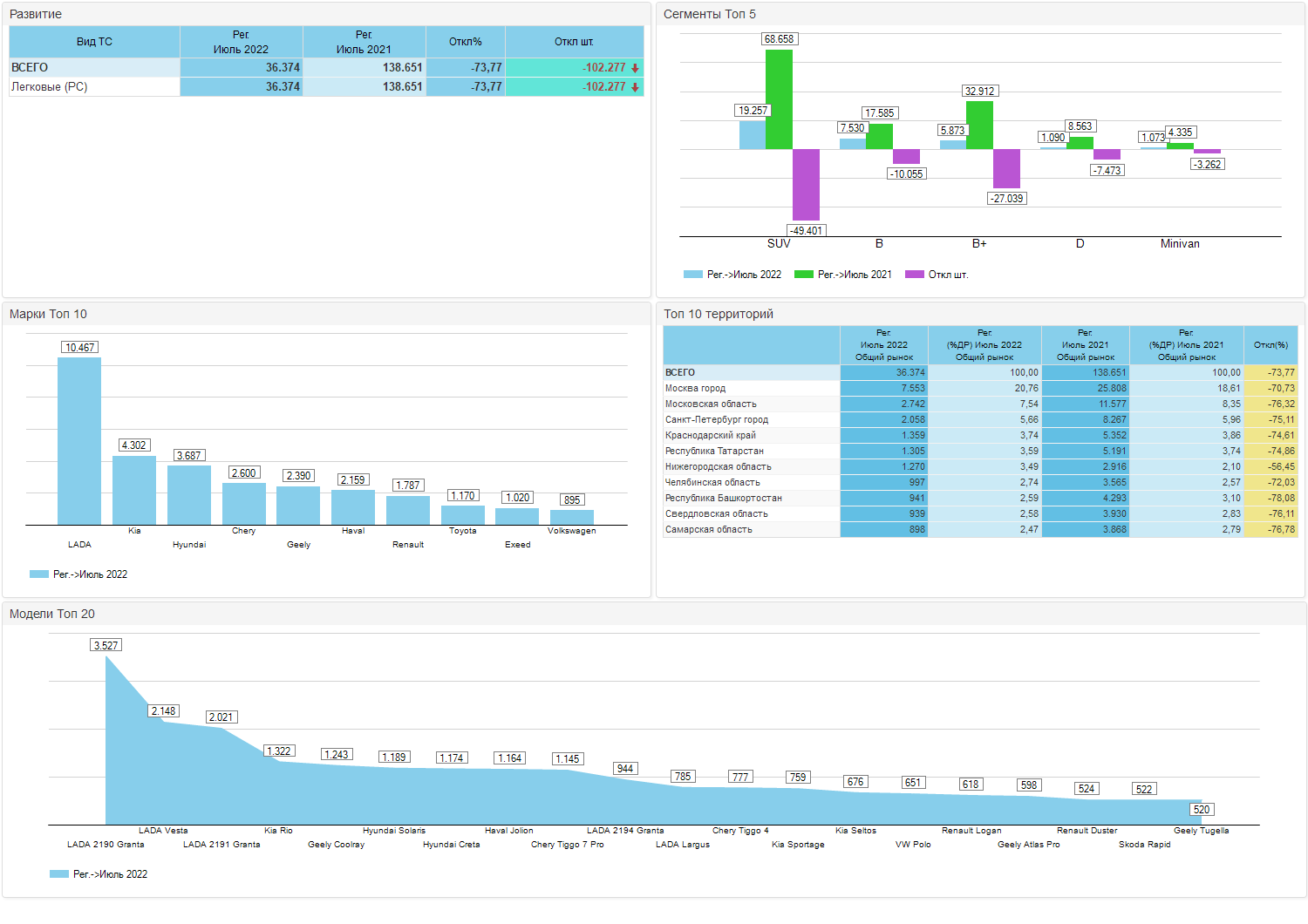Click Рег. Июль 2021 header in Развитие table
Screen dimensions: 1308x924
click(364, 42)
